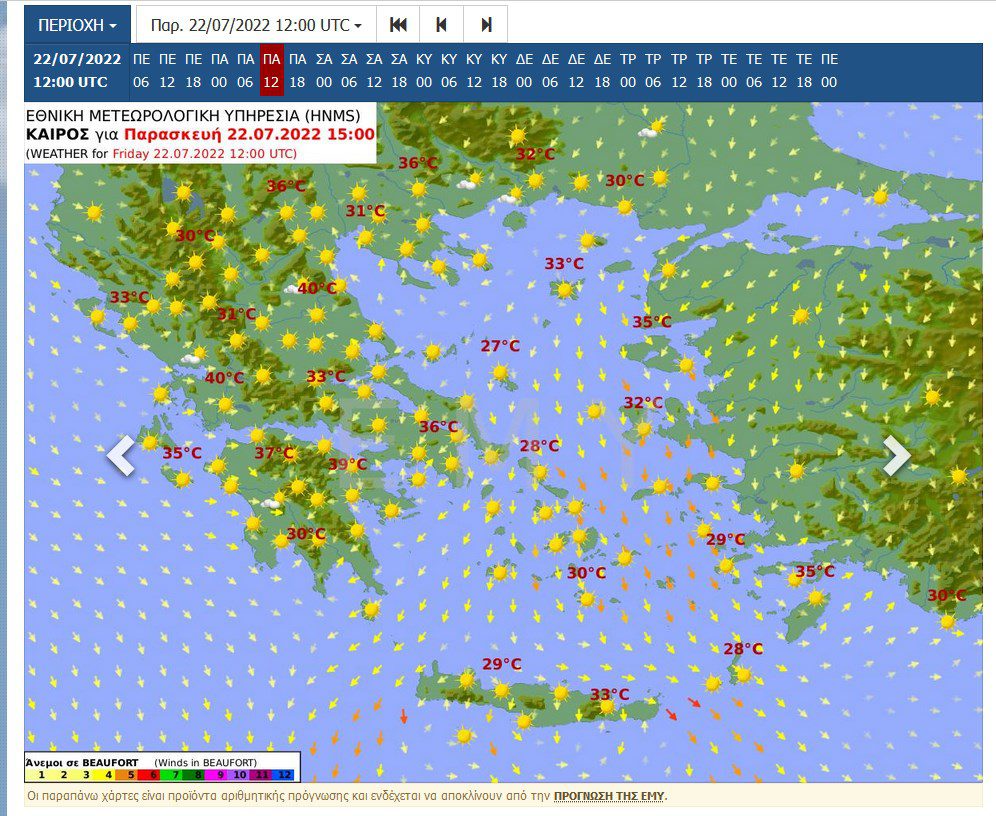996x816 pixels.
Task: Step back to the previous forecast frame
Action: tap(442, 24)
